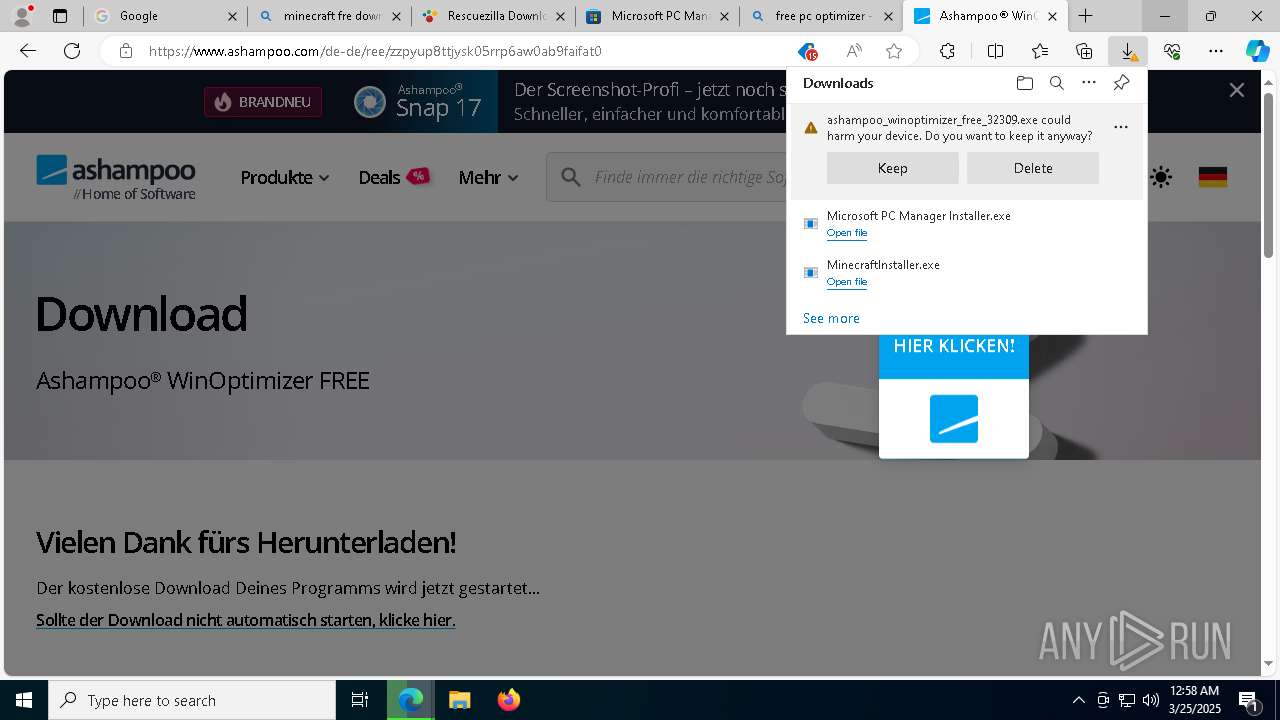Switch to the Google tab
This screenshot has width=1280, height=720.
(165, 16)
